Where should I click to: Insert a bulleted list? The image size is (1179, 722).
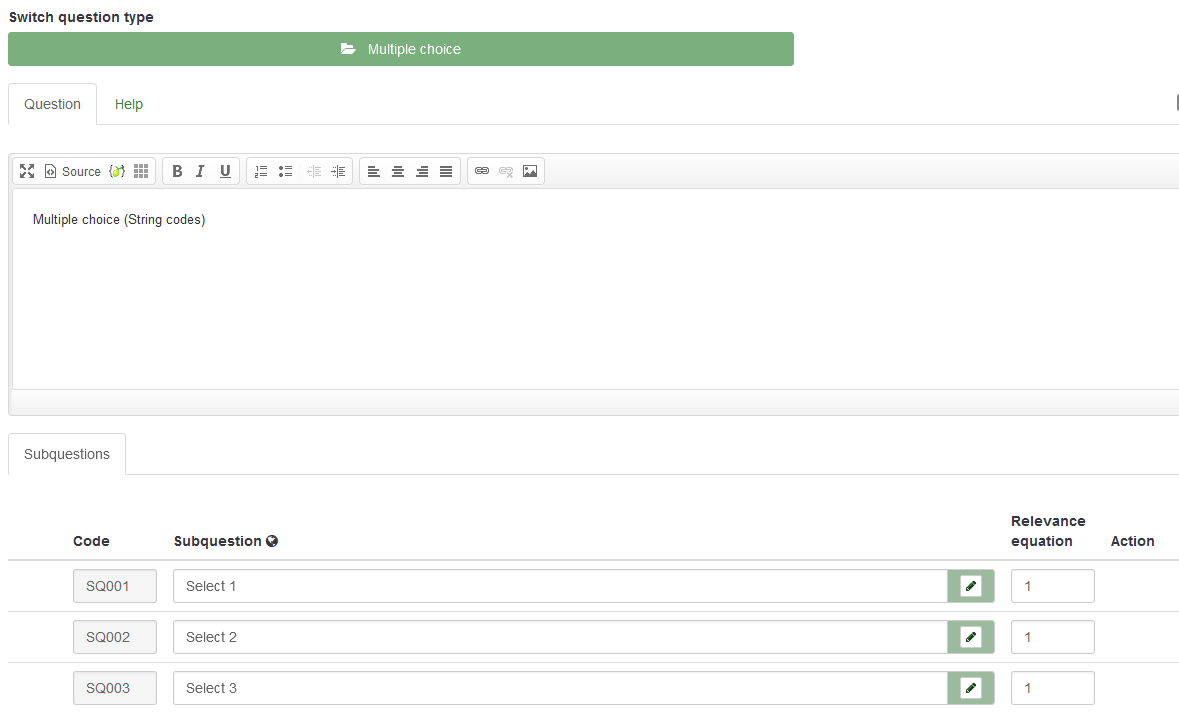point(285,171)
